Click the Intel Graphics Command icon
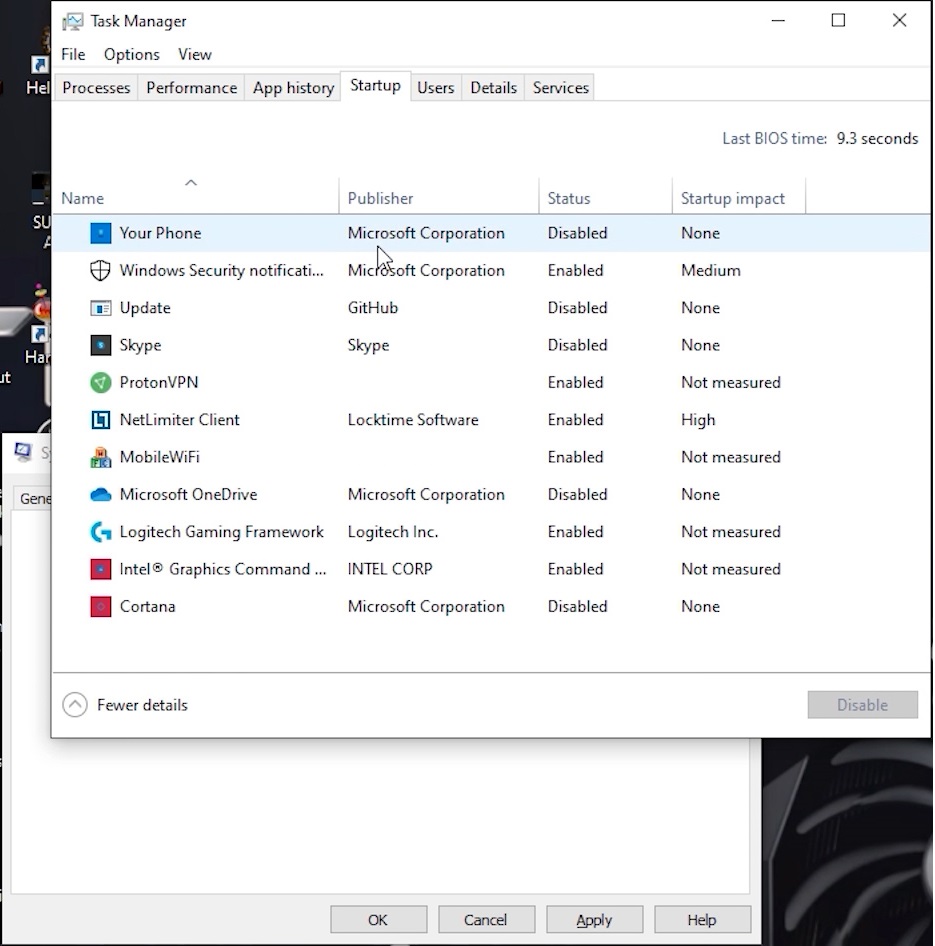 [100, 570]
